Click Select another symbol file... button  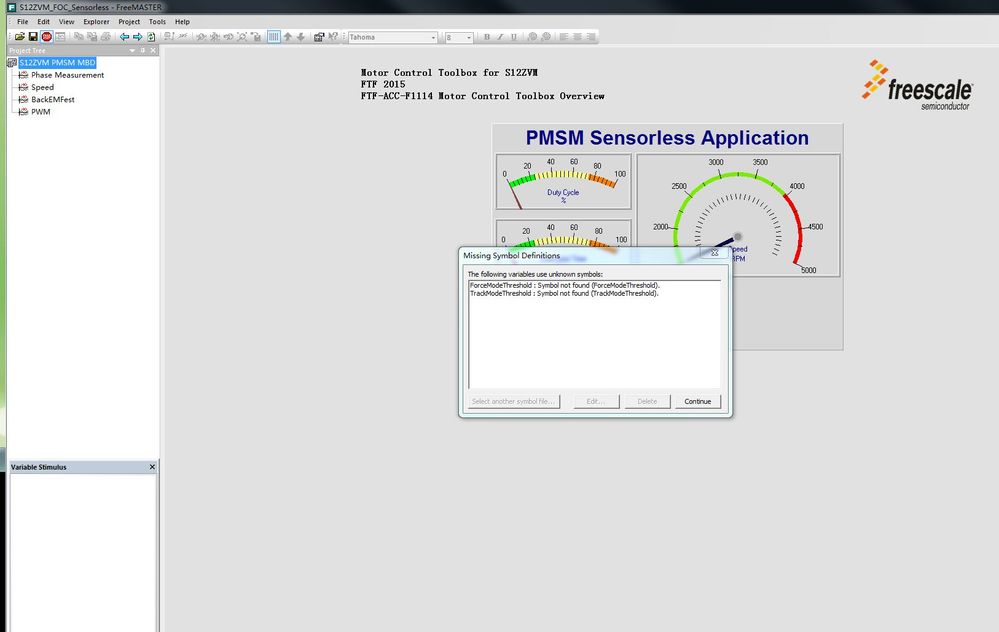(x=514, y=401)
